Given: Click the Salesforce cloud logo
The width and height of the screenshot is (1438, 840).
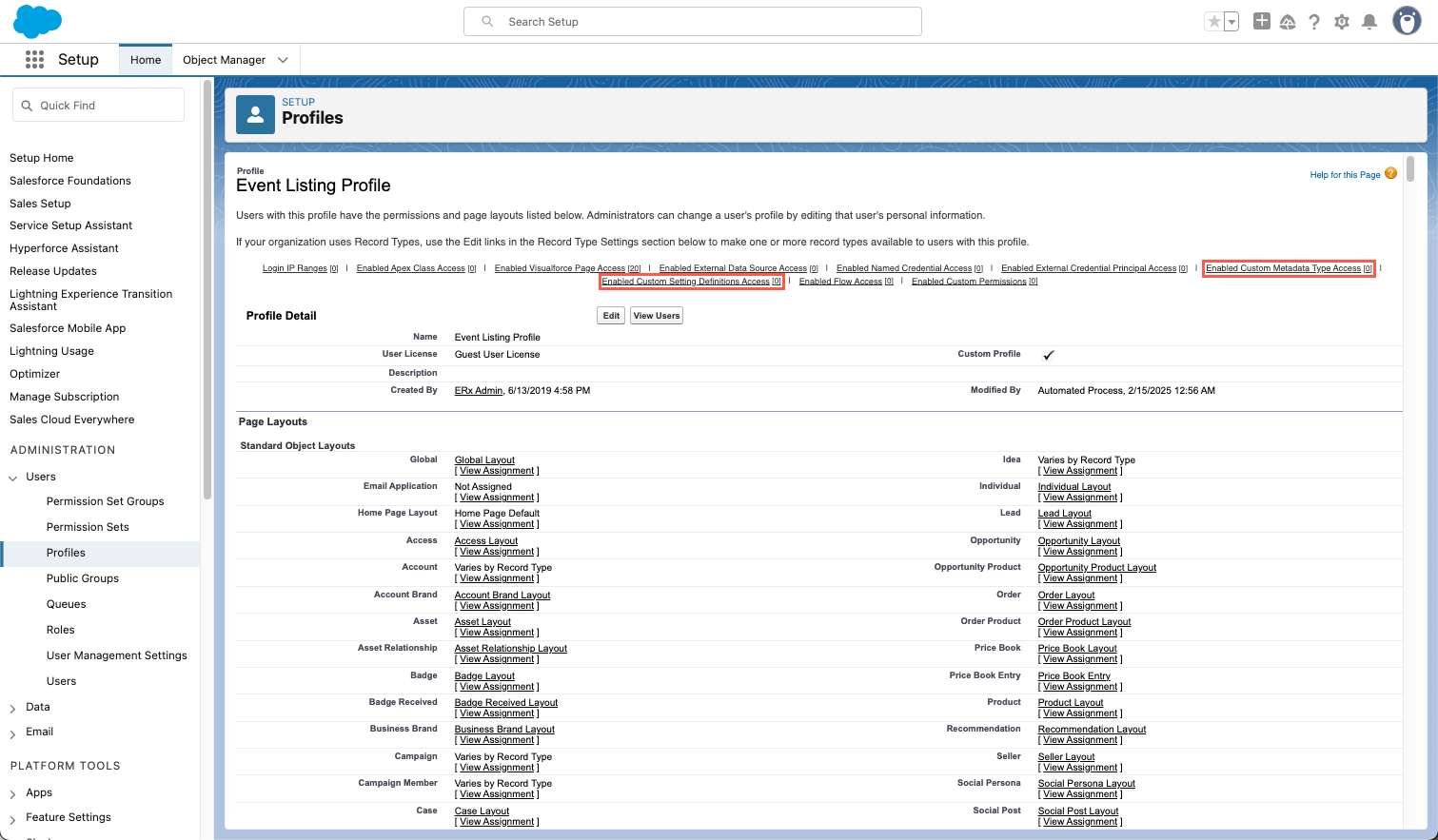Looking at the screenshot, I should point(37,21).
